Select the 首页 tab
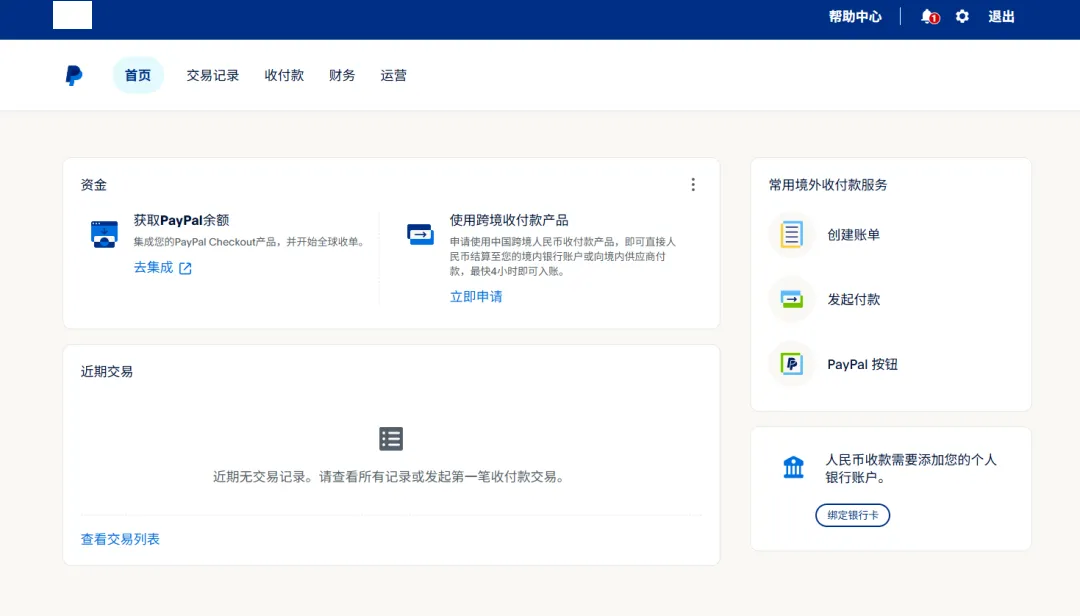This screenshot has width=1080, height=616. click(138, 76)
